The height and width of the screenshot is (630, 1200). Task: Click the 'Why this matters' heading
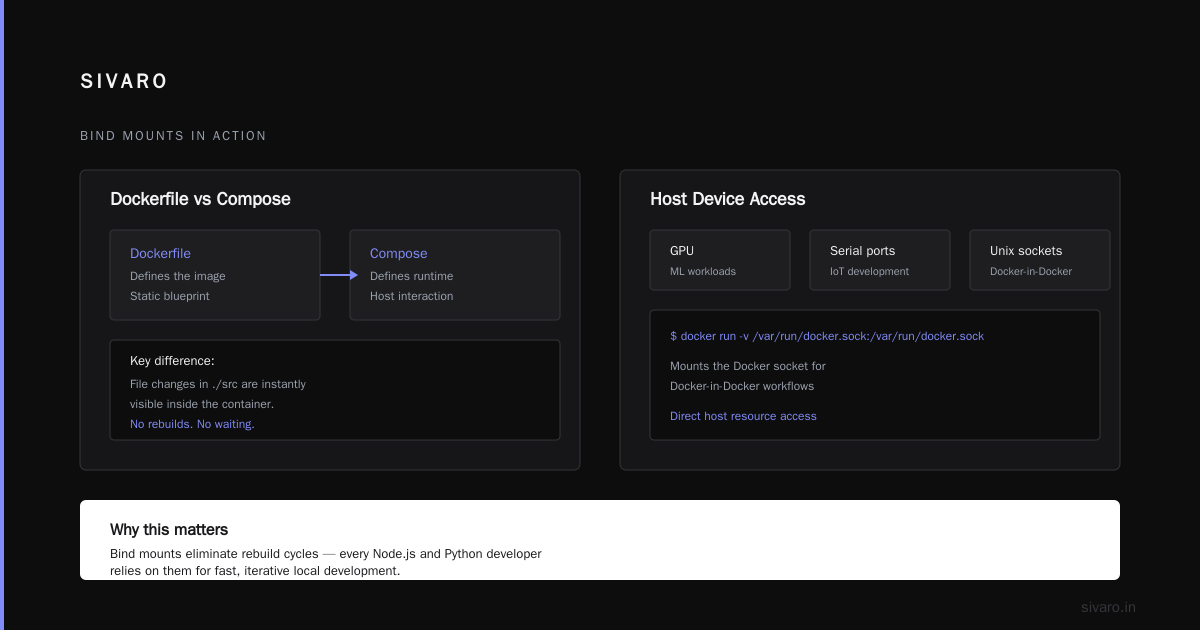click(169, 530)
